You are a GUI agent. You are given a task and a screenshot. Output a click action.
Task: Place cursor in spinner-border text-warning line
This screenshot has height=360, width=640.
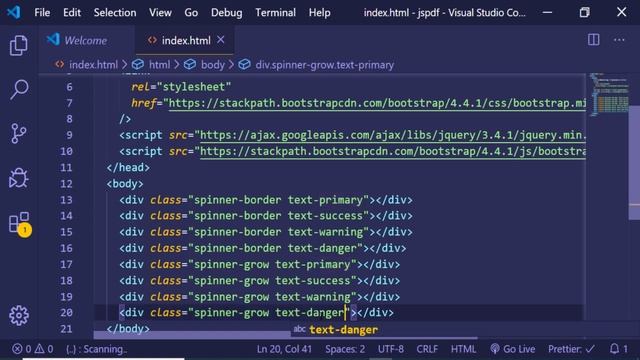click(266, 232)
